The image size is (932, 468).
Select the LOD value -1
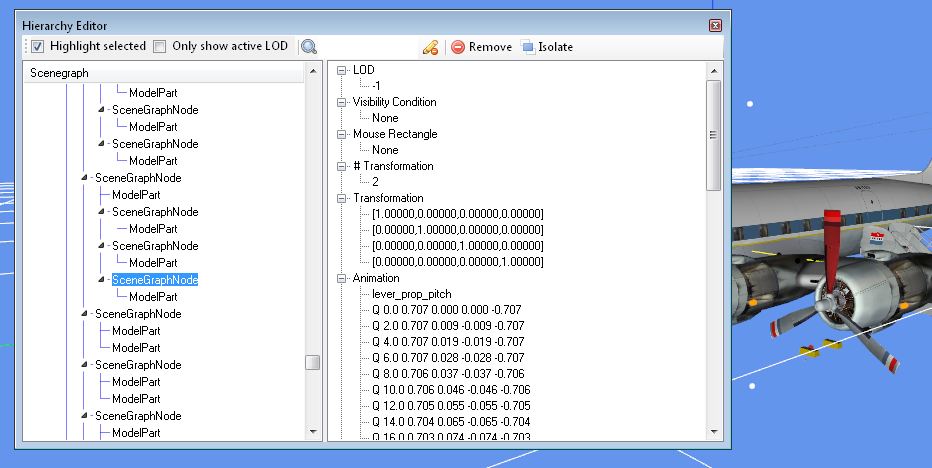(376, 86)
